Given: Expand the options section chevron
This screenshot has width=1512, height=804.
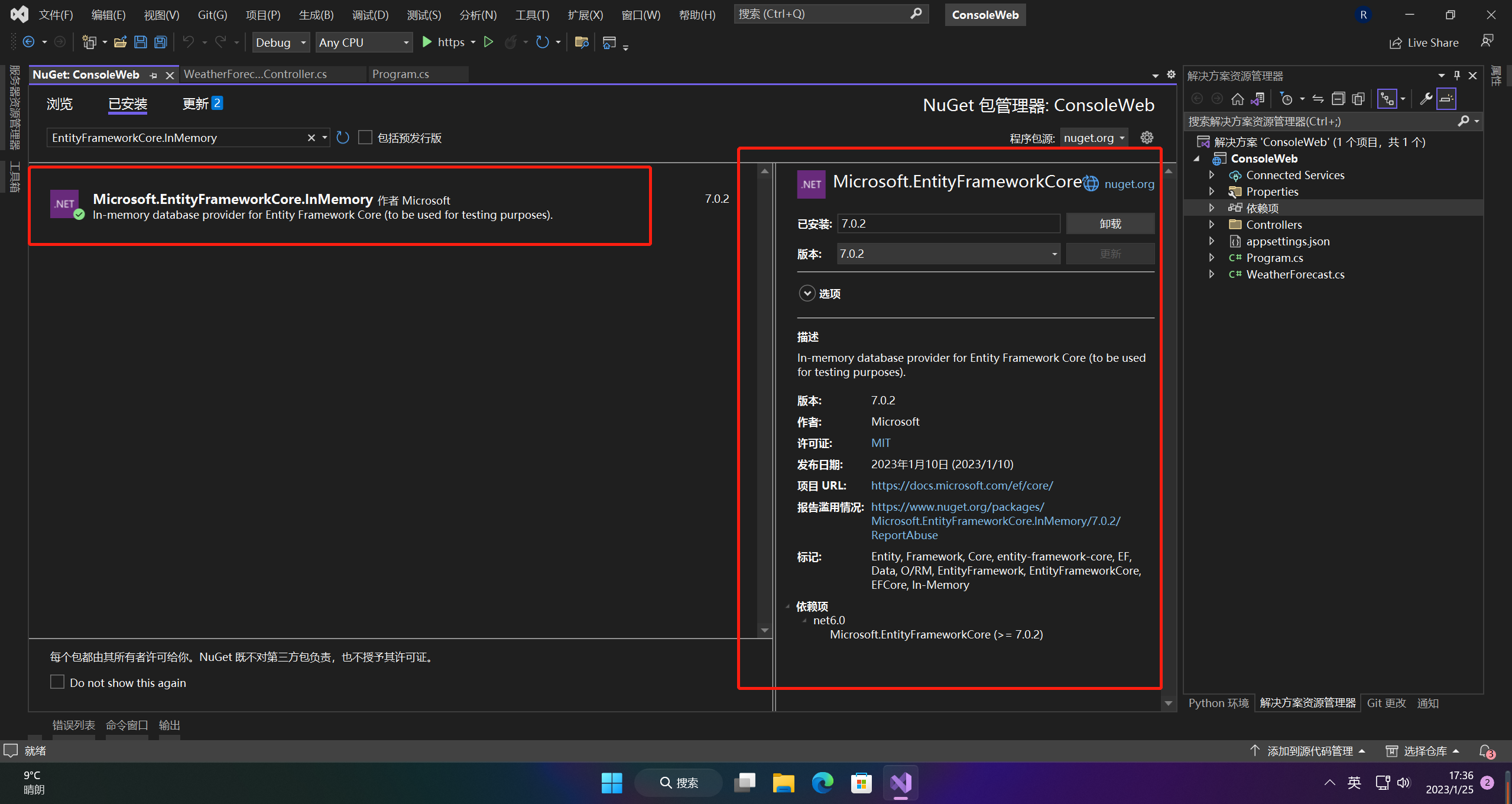Looking at the screenshot, I should click(807, 293).
